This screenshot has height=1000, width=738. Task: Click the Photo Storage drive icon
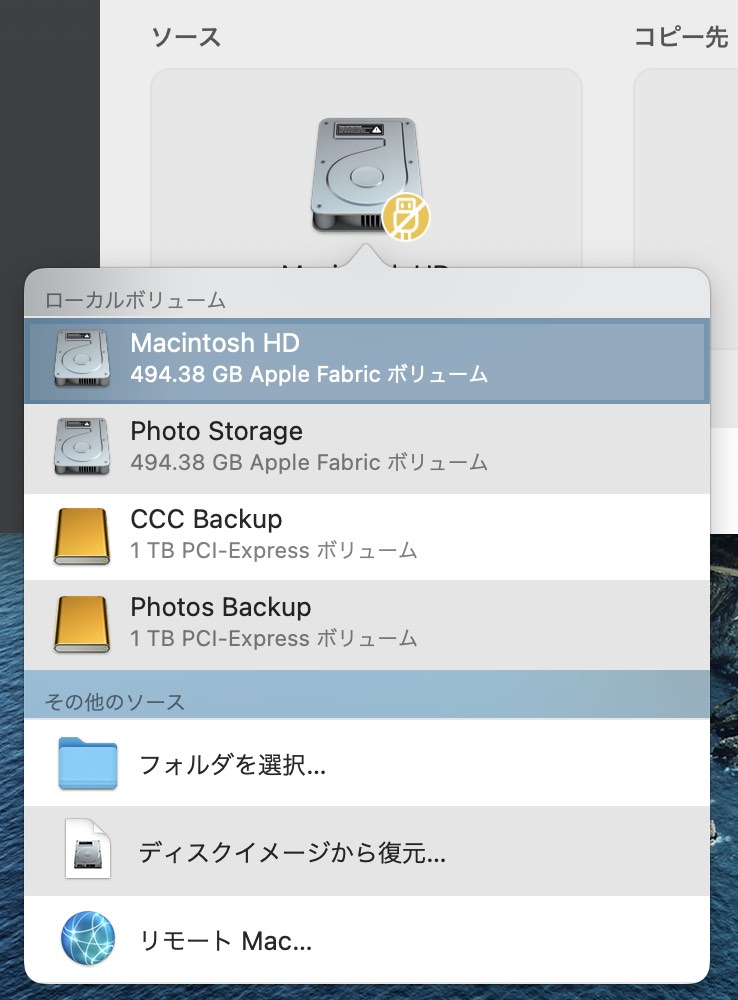82,446
